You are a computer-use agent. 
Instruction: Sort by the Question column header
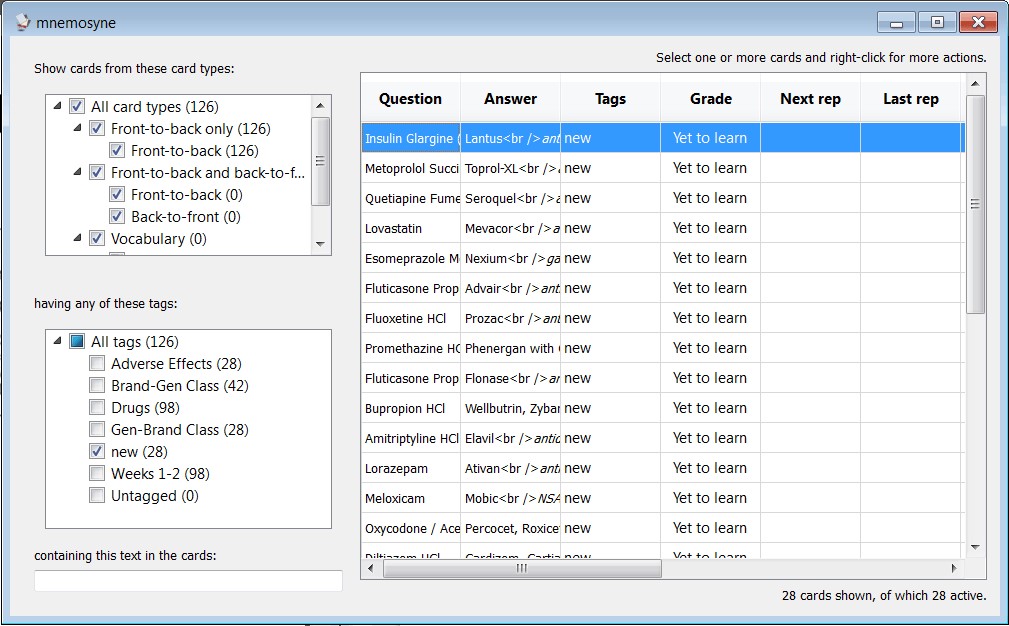410,99
